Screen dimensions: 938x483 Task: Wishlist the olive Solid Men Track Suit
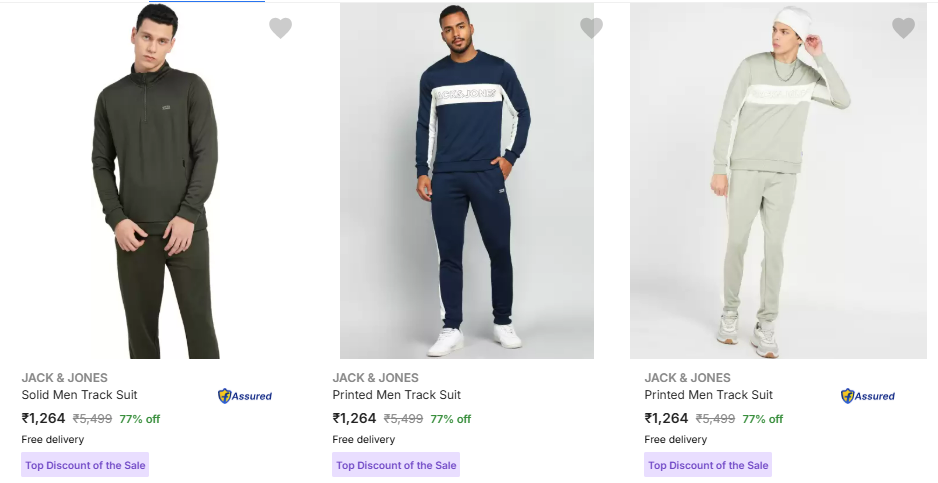(x=280, y=28)
